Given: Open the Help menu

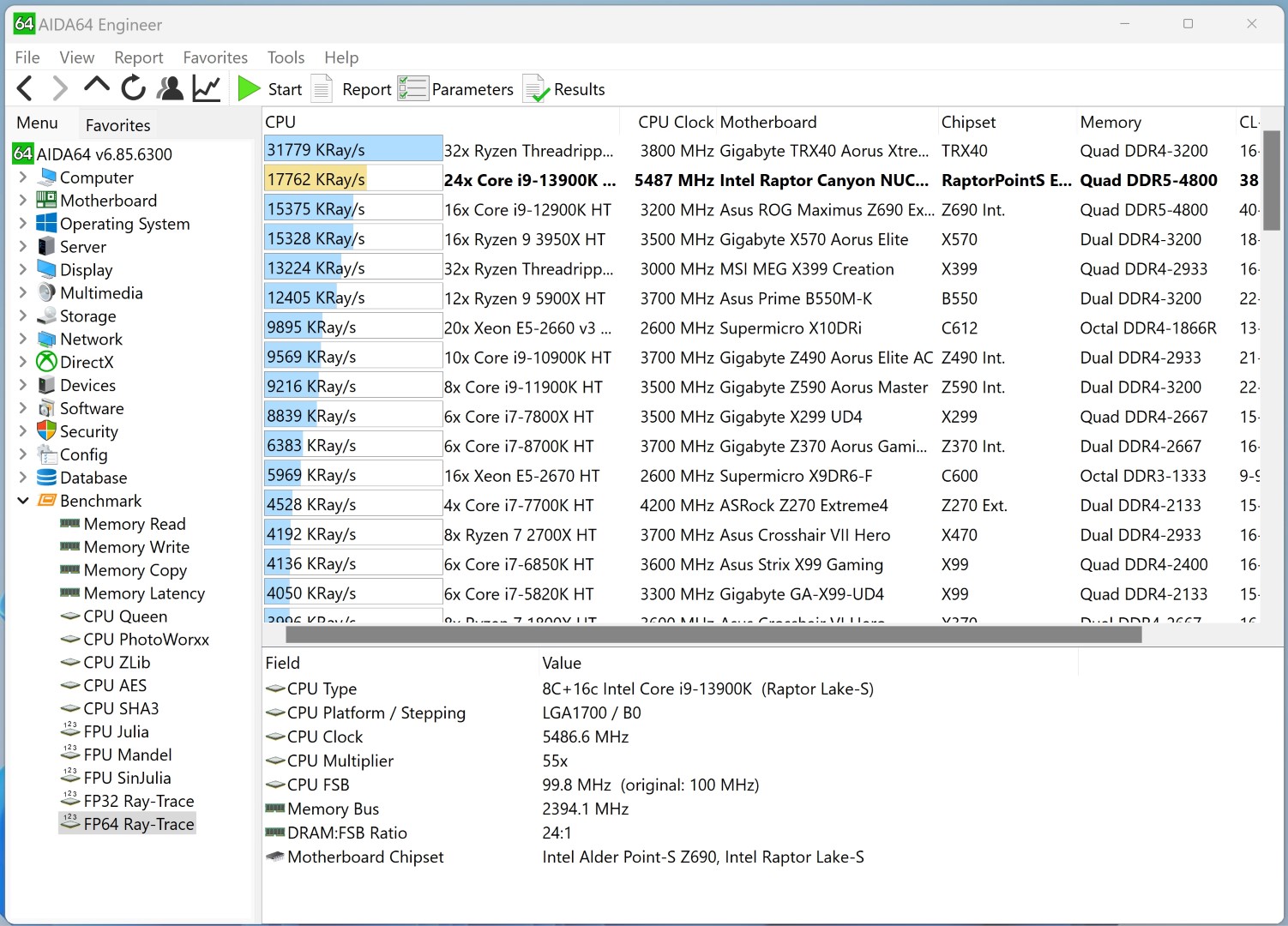Looking at the screenshot, I should click(341, 57).
